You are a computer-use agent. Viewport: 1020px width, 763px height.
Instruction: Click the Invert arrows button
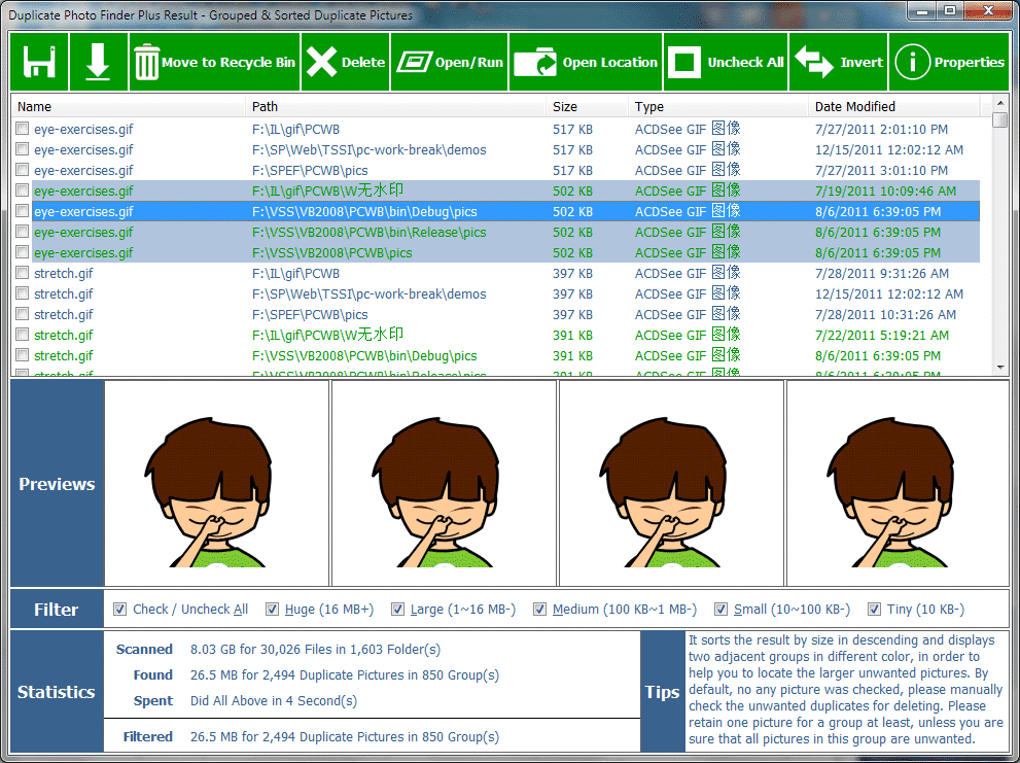pos(839,62)
